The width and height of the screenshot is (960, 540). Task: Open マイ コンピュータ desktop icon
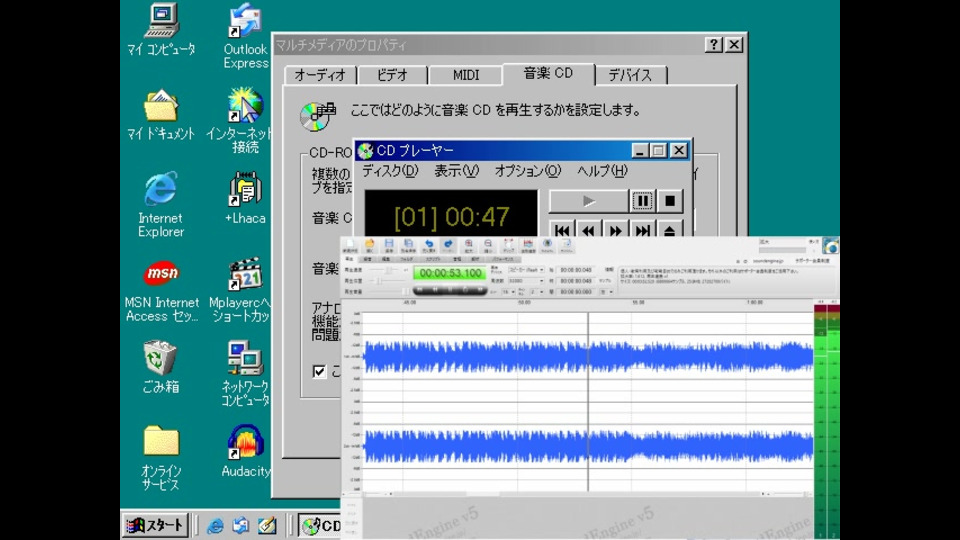[161, 29]
